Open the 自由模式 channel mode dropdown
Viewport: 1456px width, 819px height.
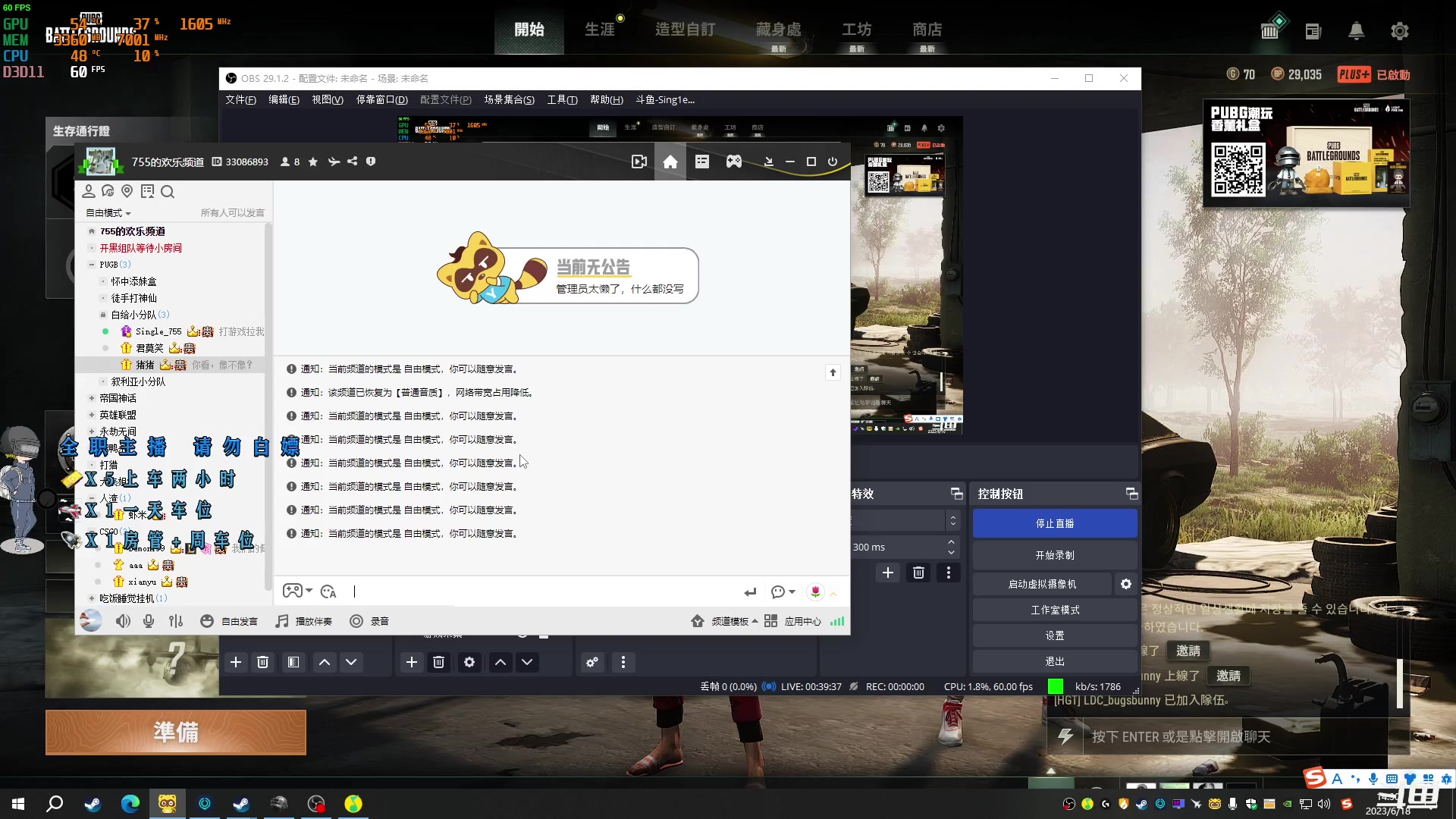pos(108,213)
